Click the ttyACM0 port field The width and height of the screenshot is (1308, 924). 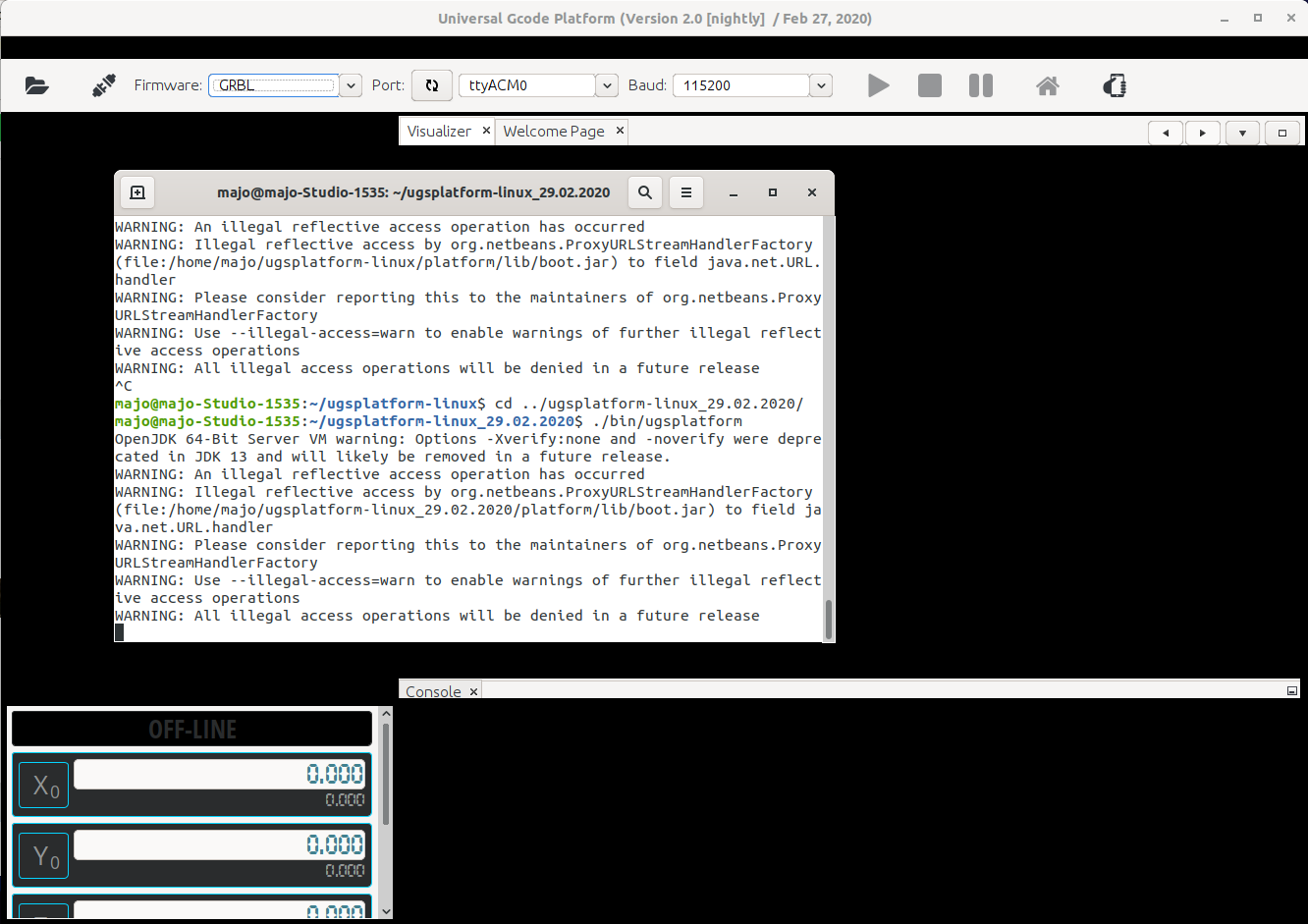tap(527, 85)
